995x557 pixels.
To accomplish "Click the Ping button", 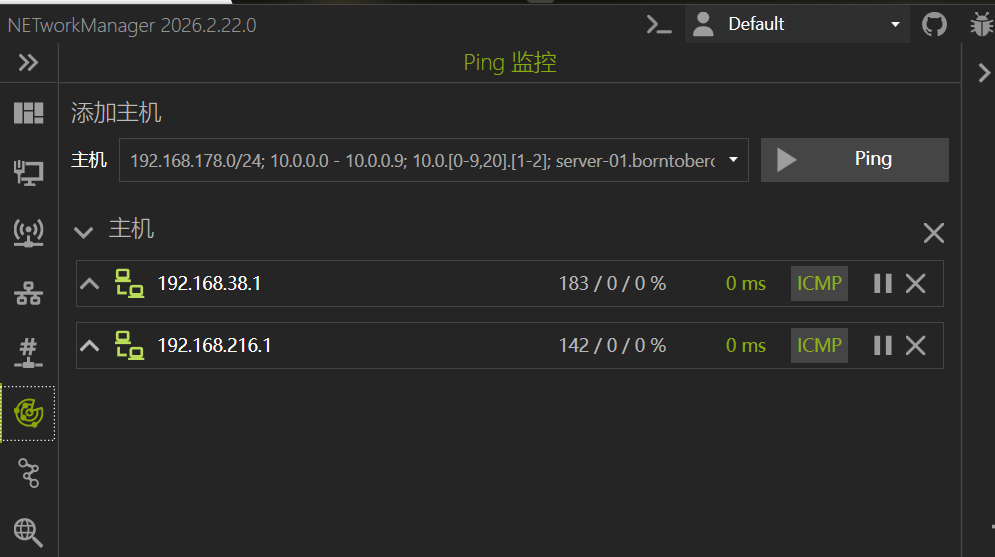I will coord(854,160).
